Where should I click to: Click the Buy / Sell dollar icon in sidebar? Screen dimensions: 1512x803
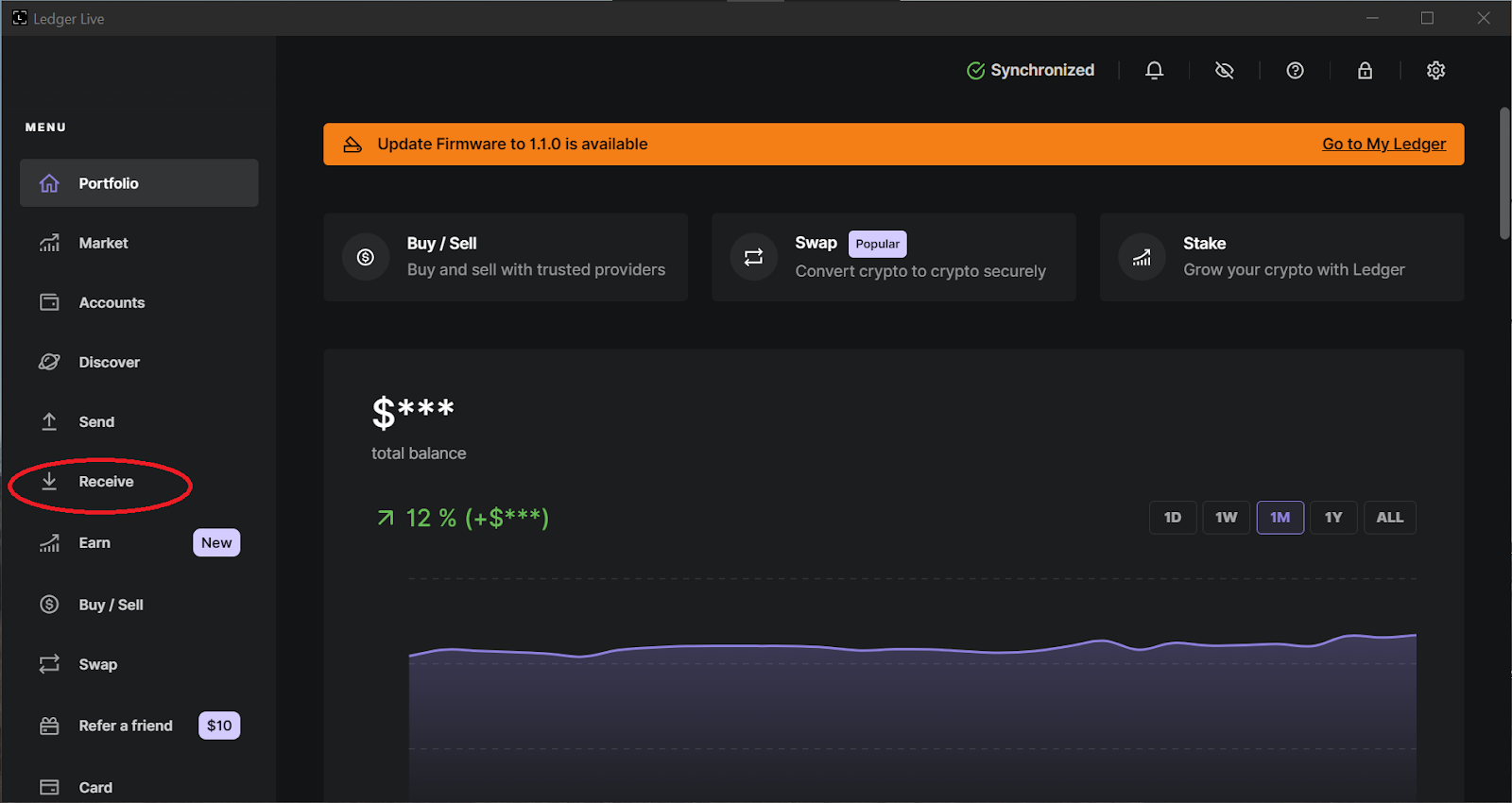pos(49,605)
